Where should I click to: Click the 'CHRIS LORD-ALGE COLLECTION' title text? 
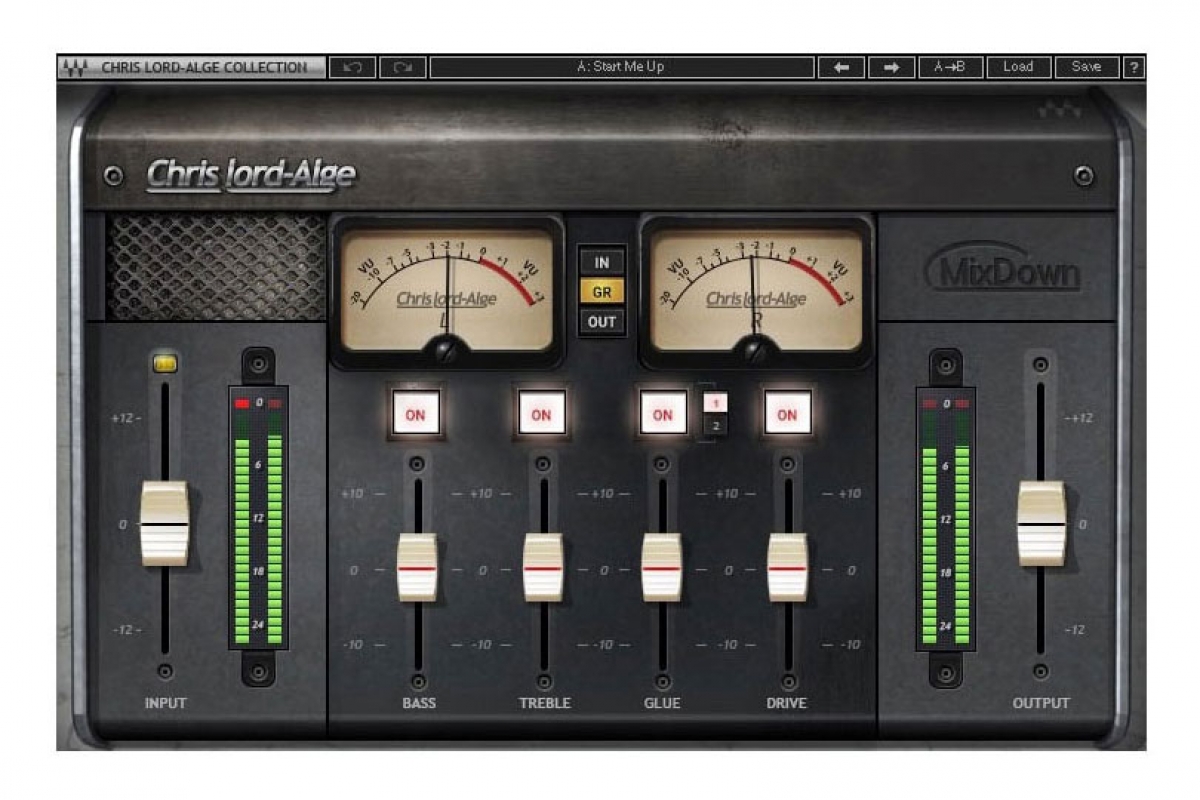click(204, 67)
